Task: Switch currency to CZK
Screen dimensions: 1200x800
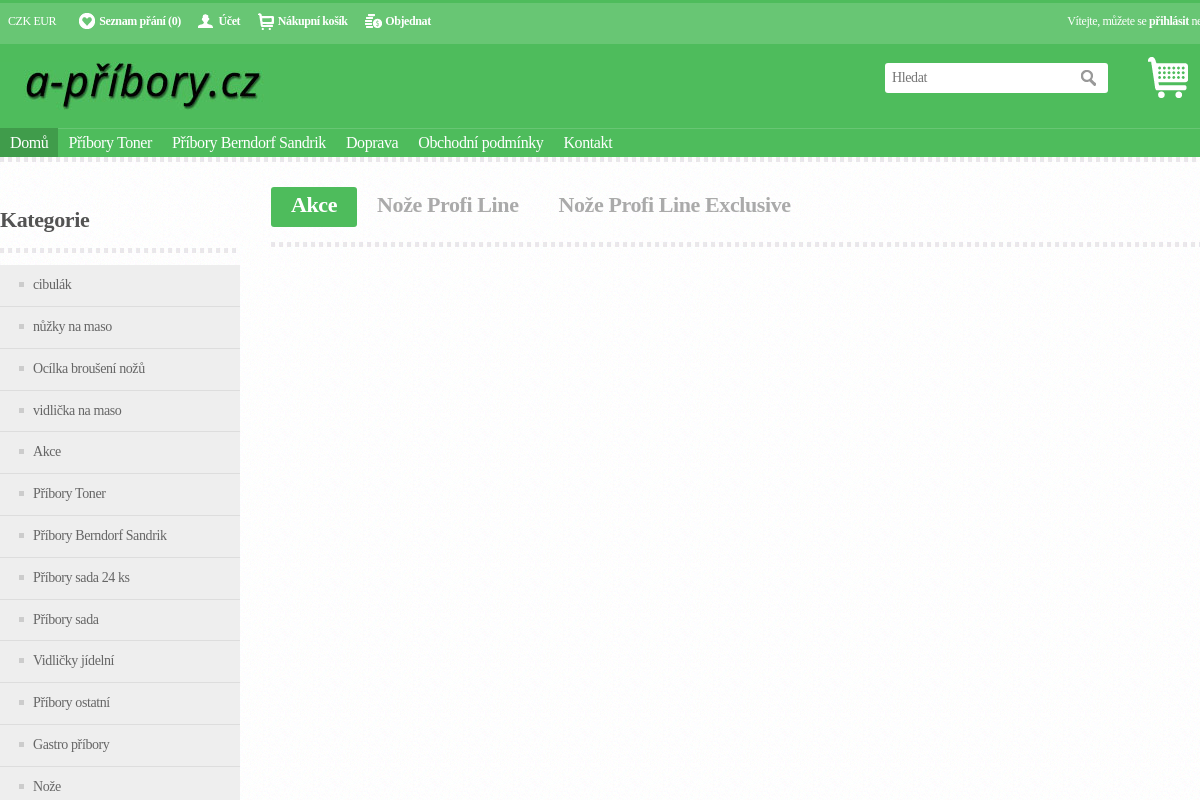Action: point(19,21)
